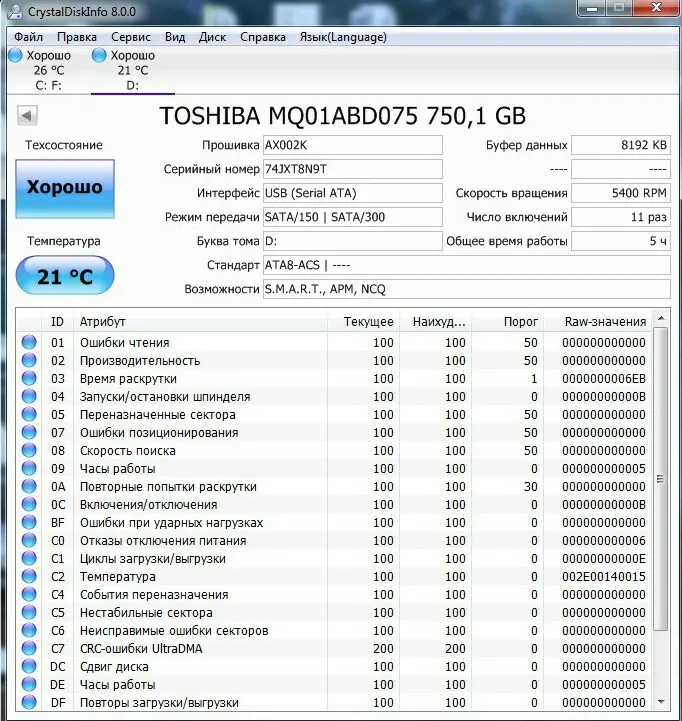Open the Правка menu
Image resolution: width=682 pixels, height=721 pixels.
pyautogui.click(x=77, y=37)
